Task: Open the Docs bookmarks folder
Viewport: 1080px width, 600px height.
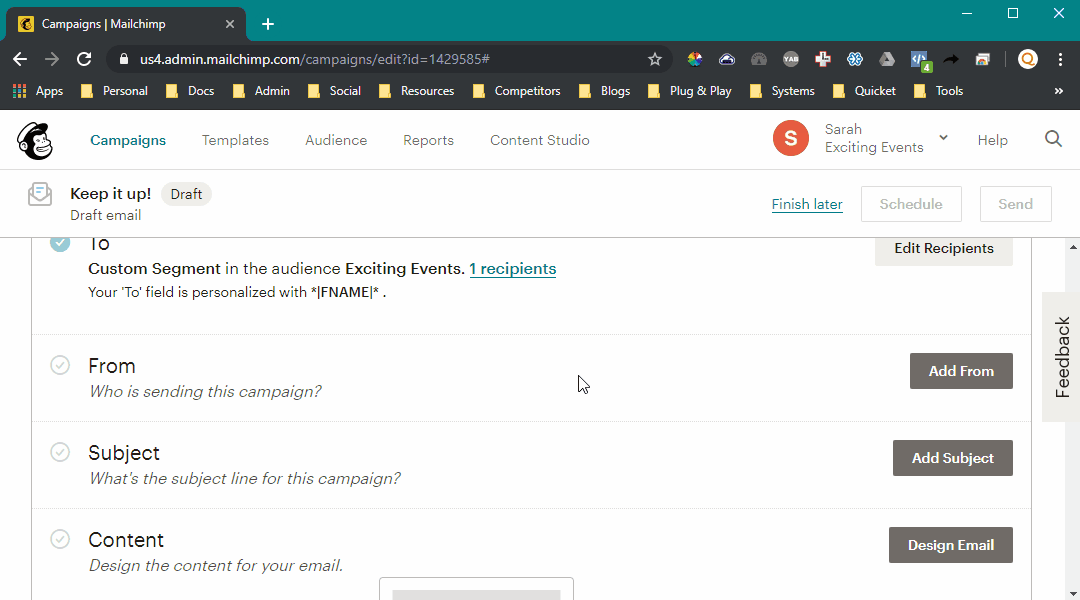Action: tap(190, 91)
